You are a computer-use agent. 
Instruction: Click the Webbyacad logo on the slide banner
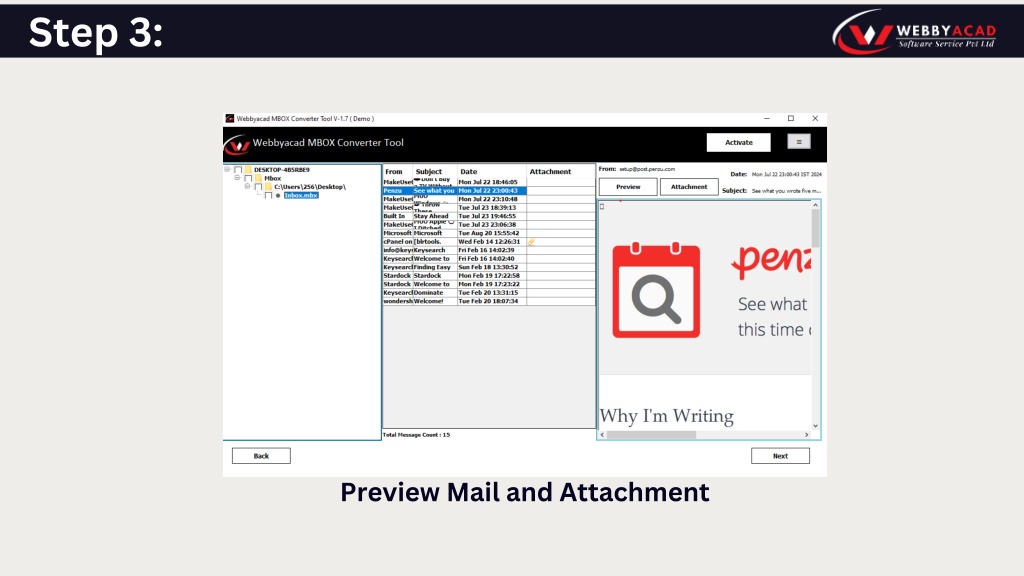click(914, 31)
